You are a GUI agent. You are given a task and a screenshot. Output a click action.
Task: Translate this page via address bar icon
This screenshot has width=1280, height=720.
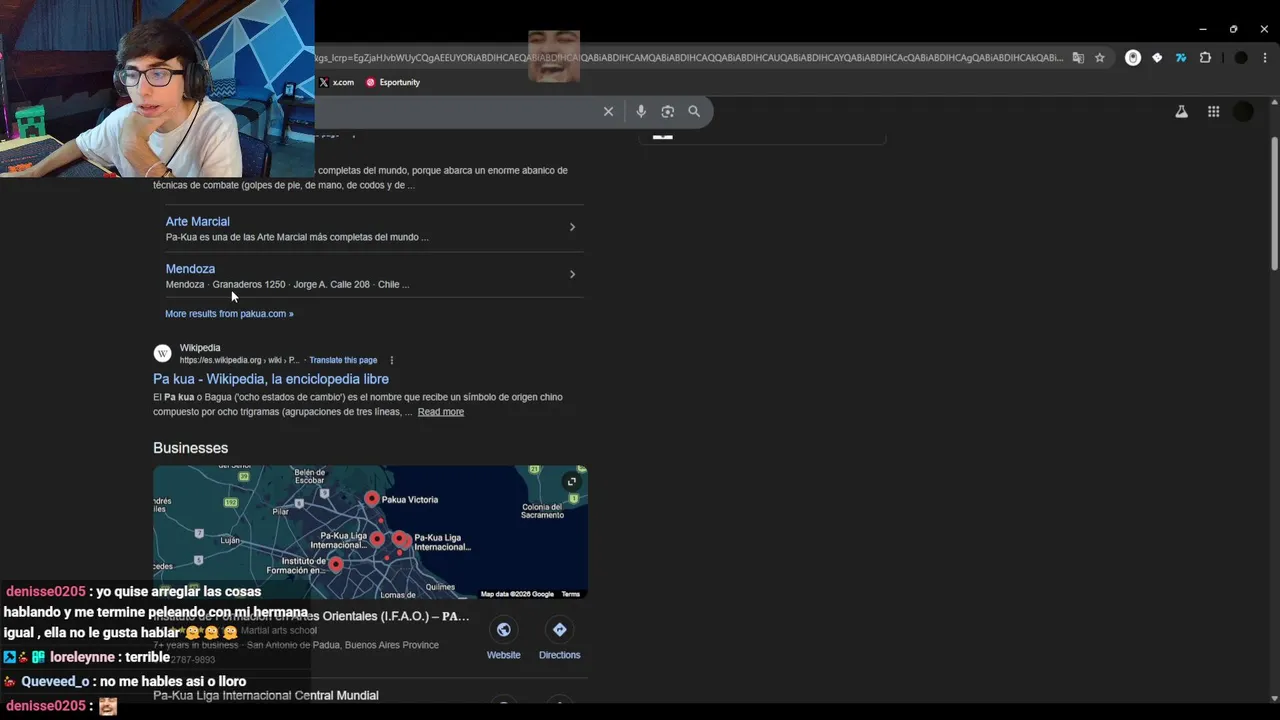coord(1078,58)
